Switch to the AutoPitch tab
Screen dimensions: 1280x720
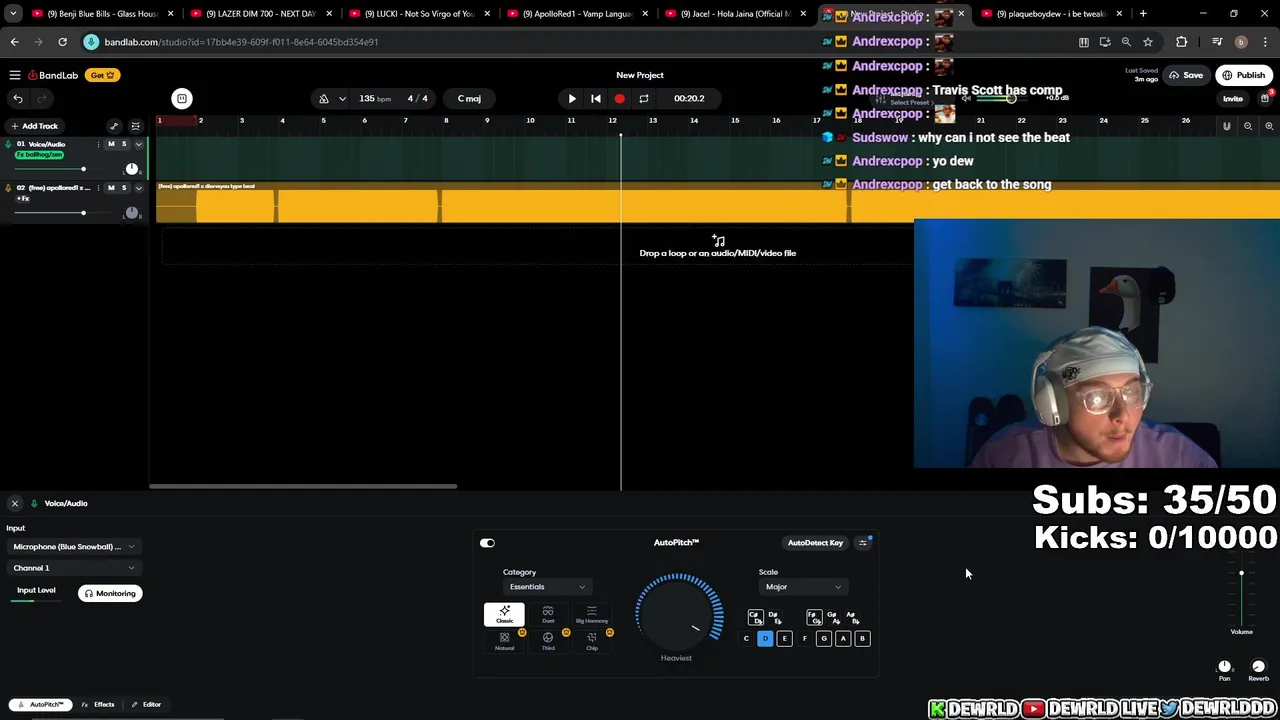(40, 704)
